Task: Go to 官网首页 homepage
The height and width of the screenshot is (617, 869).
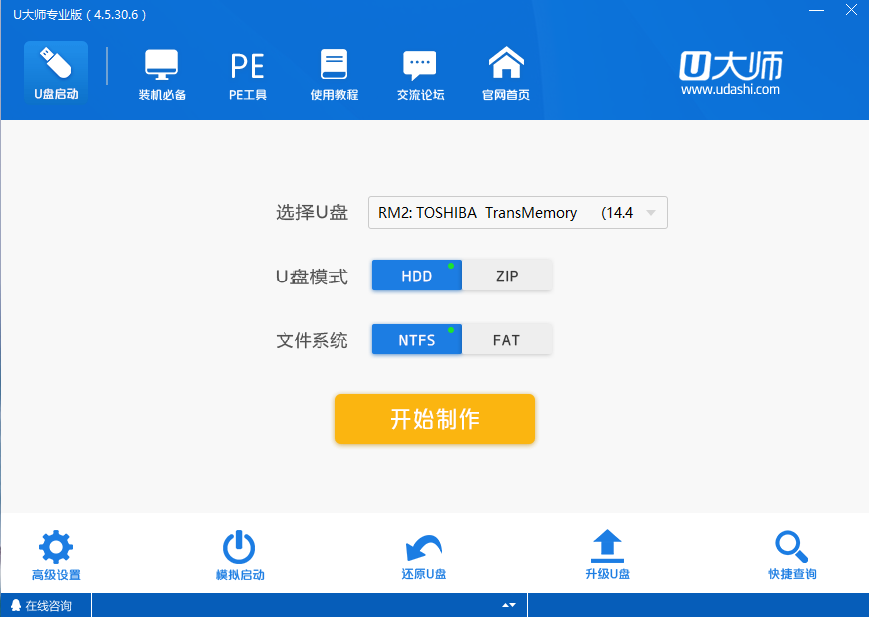Action: [505, 70]
